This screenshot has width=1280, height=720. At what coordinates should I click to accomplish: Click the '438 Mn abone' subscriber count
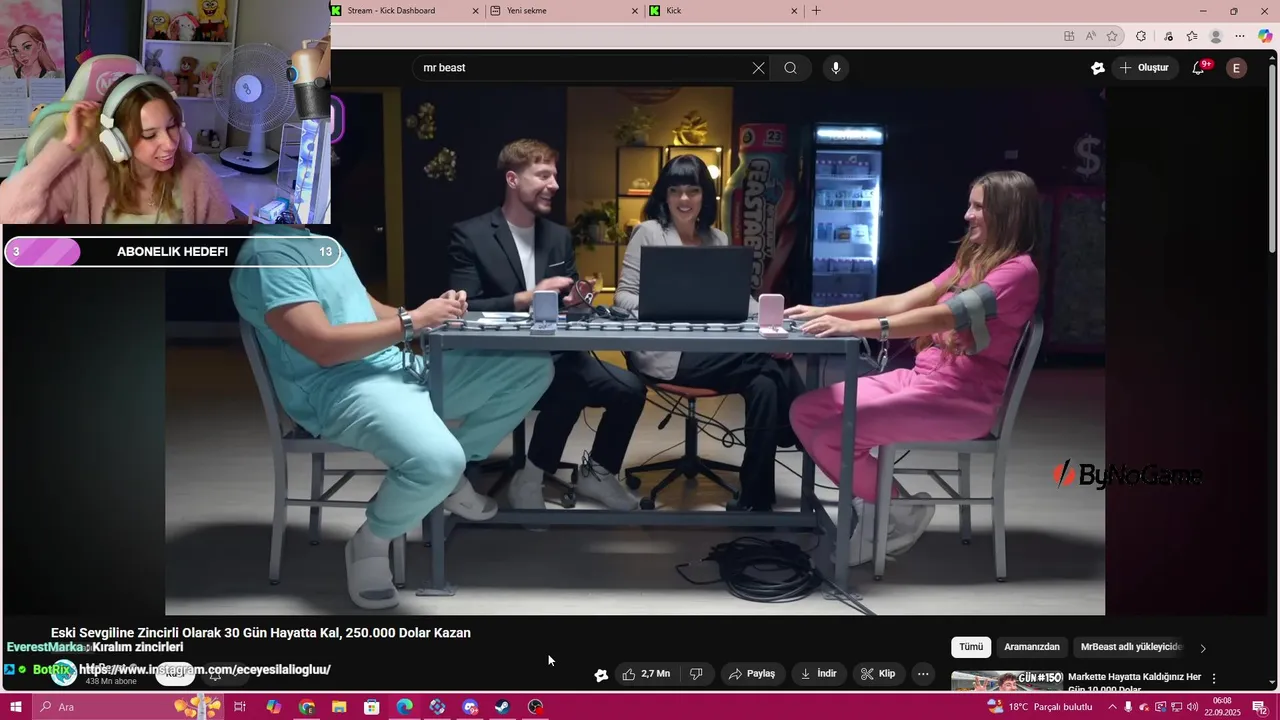point(111,682)
